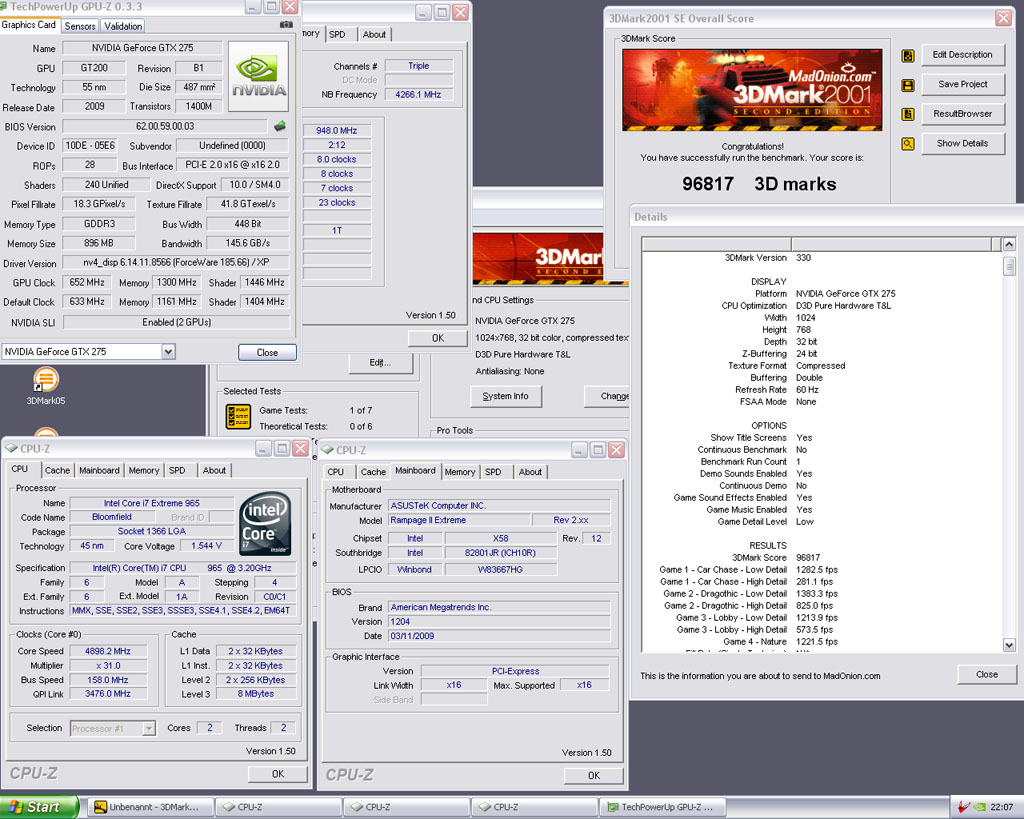Open the SPD tab in left CPU-Z window

(x=177, y=470)
